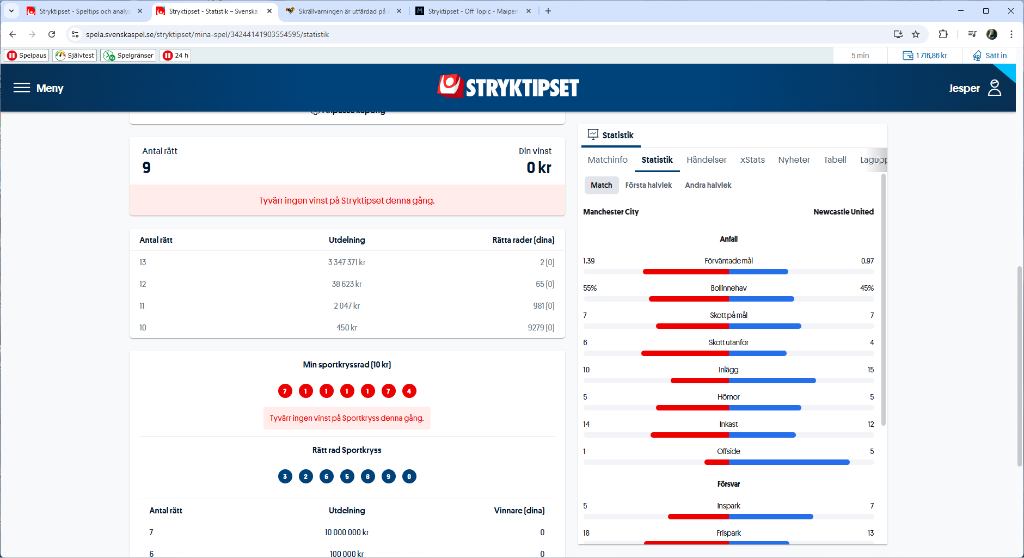Expand the tab search dropdown arrow
1024x558 pixels.
pyautogui.click(x=11, y=11)
